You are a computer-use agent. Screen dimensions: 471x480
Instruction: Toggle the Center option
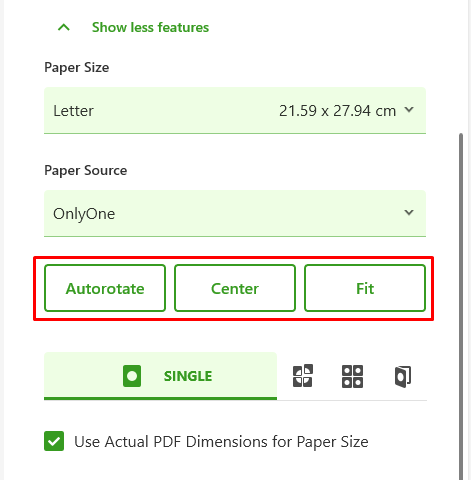point(235,288)
